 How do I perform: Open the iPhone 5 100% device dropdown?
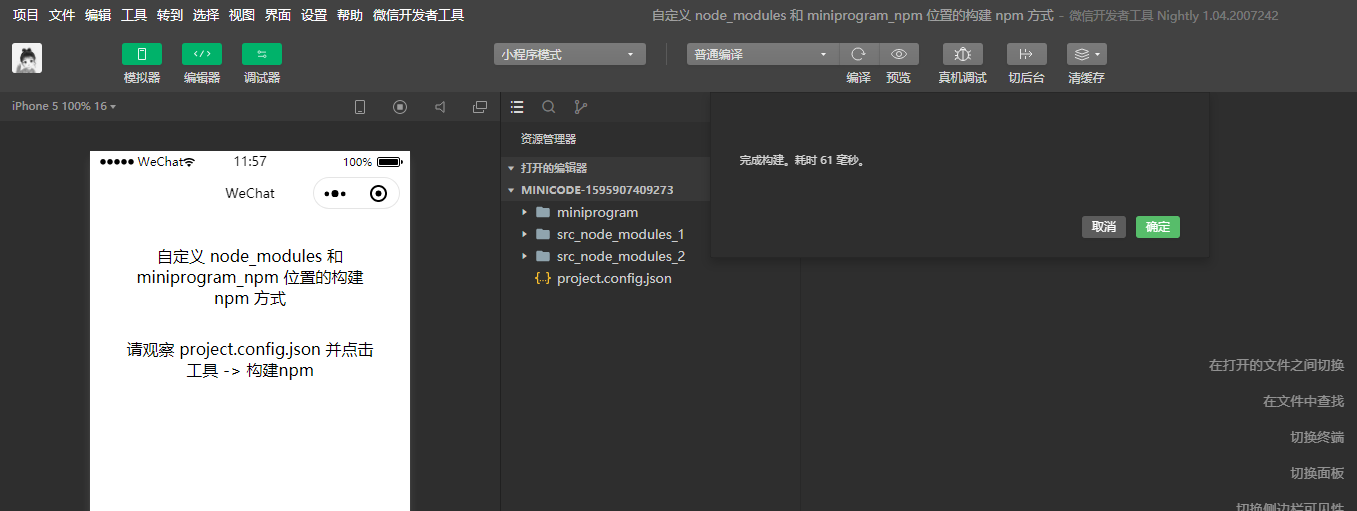point(64,106)
